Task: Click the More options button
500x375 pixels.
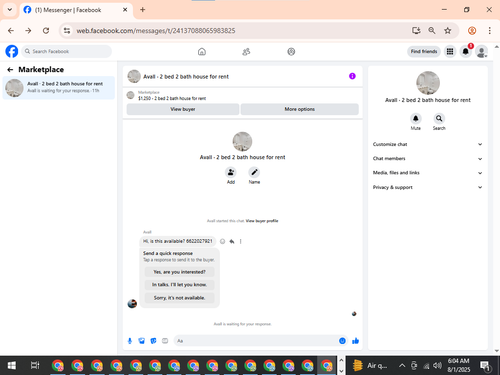Action: coord(299,109)
